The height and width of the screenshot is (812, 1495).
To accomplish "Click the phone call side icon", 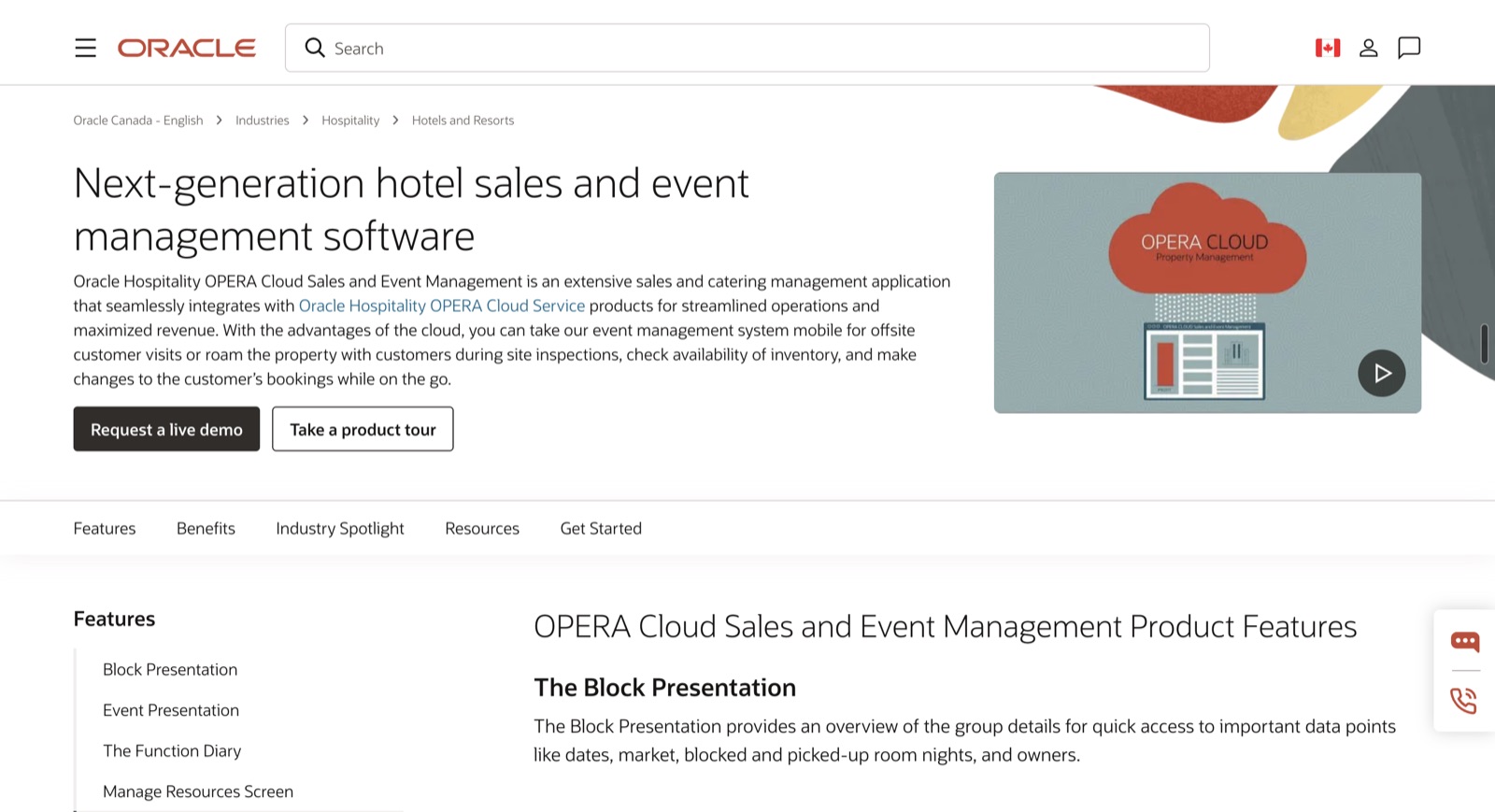I will [1464, 700].
